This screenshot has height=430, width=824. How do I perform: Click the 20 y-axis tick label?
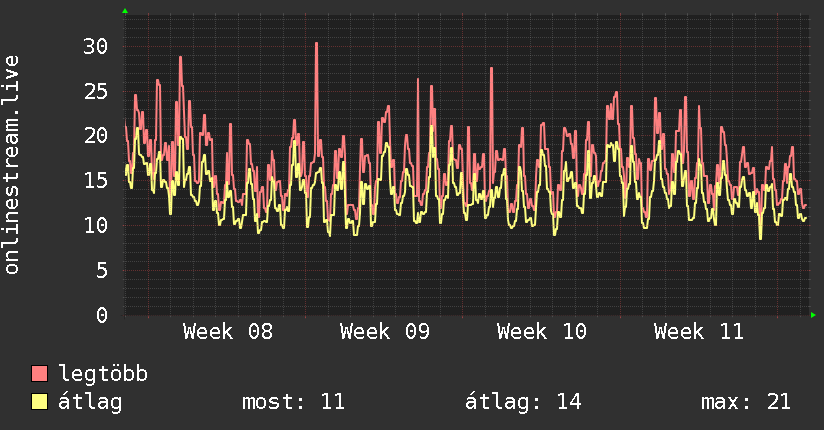click(x=96, y=136)
